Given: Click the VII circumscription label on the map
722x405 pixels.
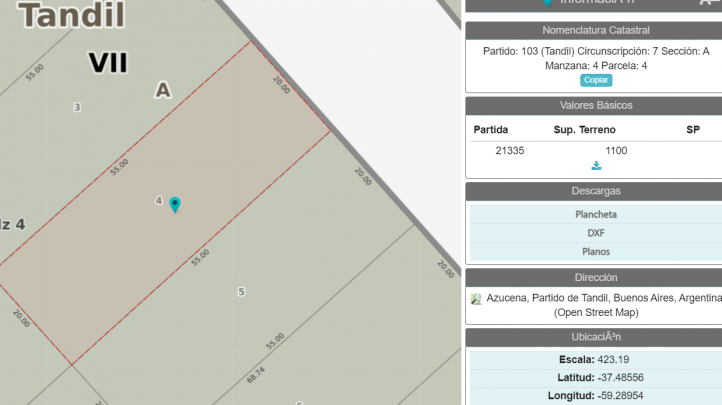Looking at the screenshot, I should (x=108, y=63).
